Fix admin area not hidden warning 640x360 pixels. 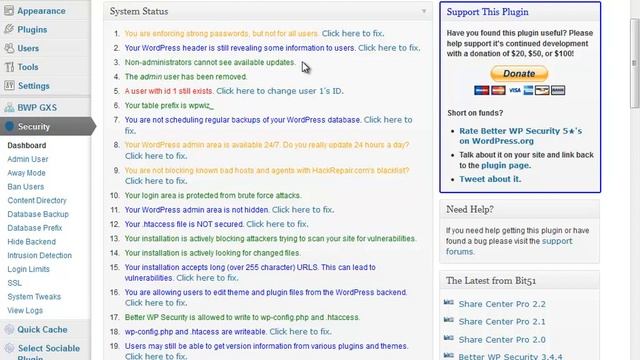[x=303, y=210]
